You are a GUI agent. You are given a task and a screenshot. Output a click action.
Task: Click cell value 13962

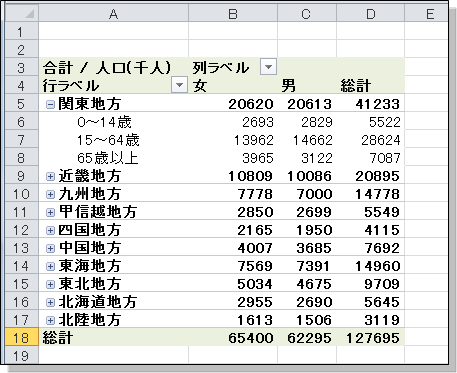pyautogui.click(x=253, y=140)
